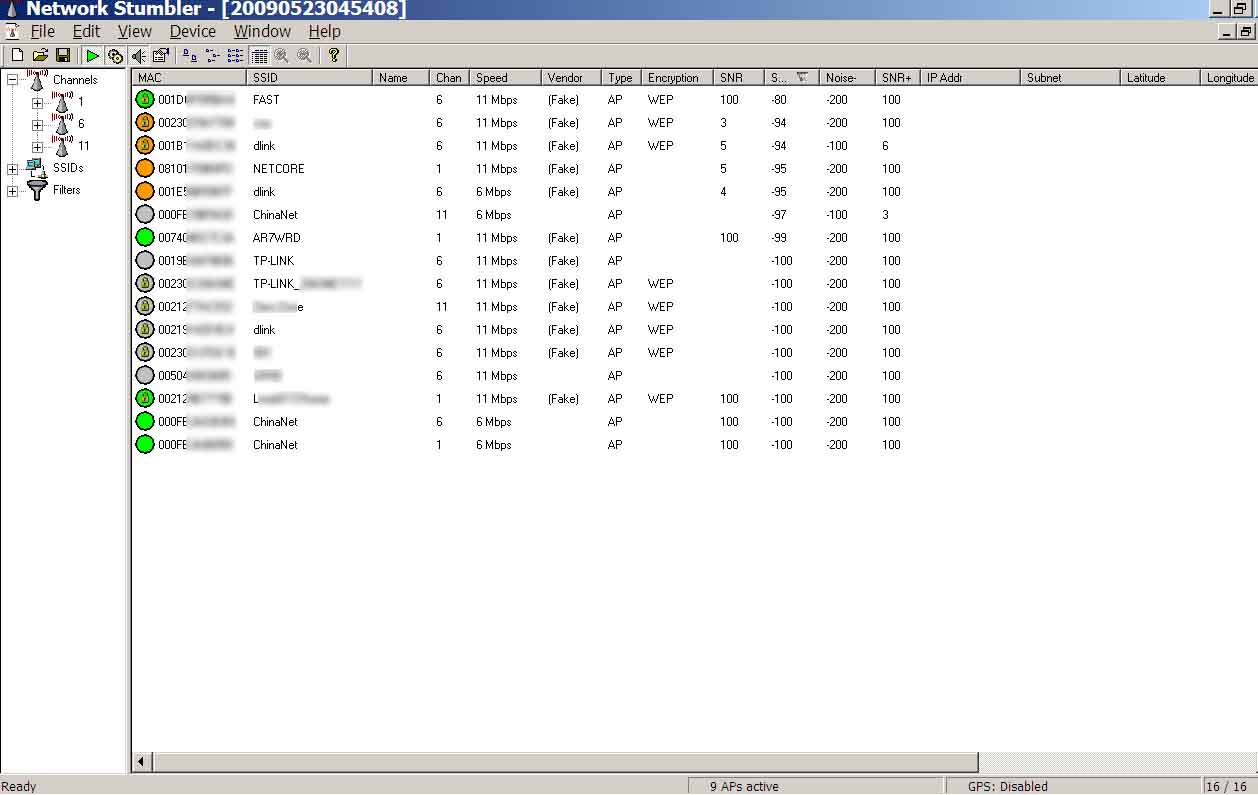Select the orange icon of dlink 6 Mbps row
This screenshot has height=795, width=1258.
(x=145, y=191)
